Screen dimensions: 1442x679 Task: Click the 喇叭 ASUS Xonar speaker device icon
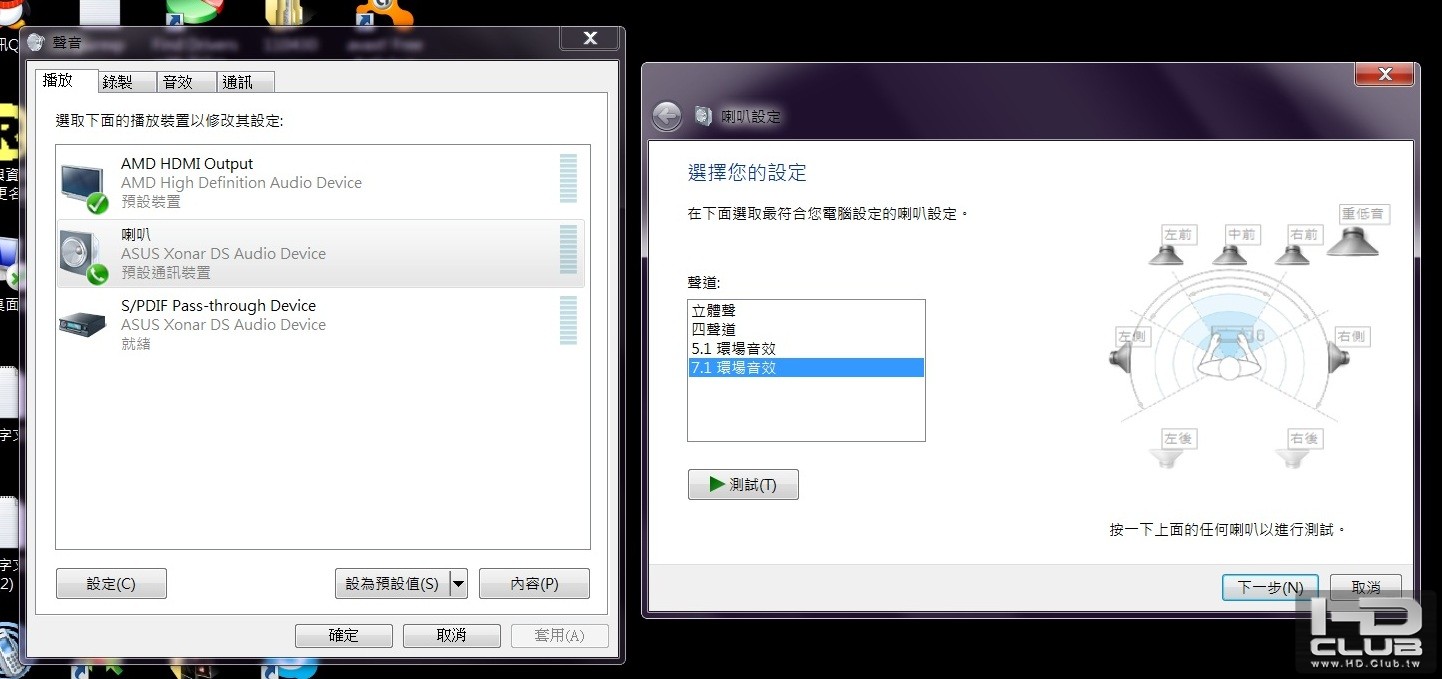pyautogui.click(x=84, y=258)
